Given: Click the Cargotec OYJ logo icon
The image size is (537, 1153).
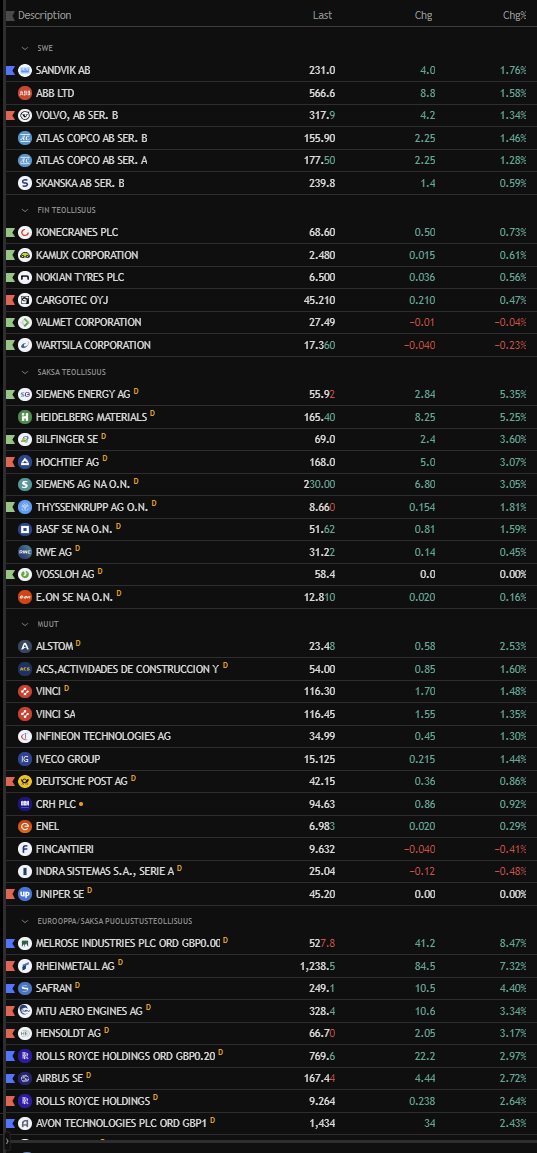Looking at the screenshot, I should [24, 300].
